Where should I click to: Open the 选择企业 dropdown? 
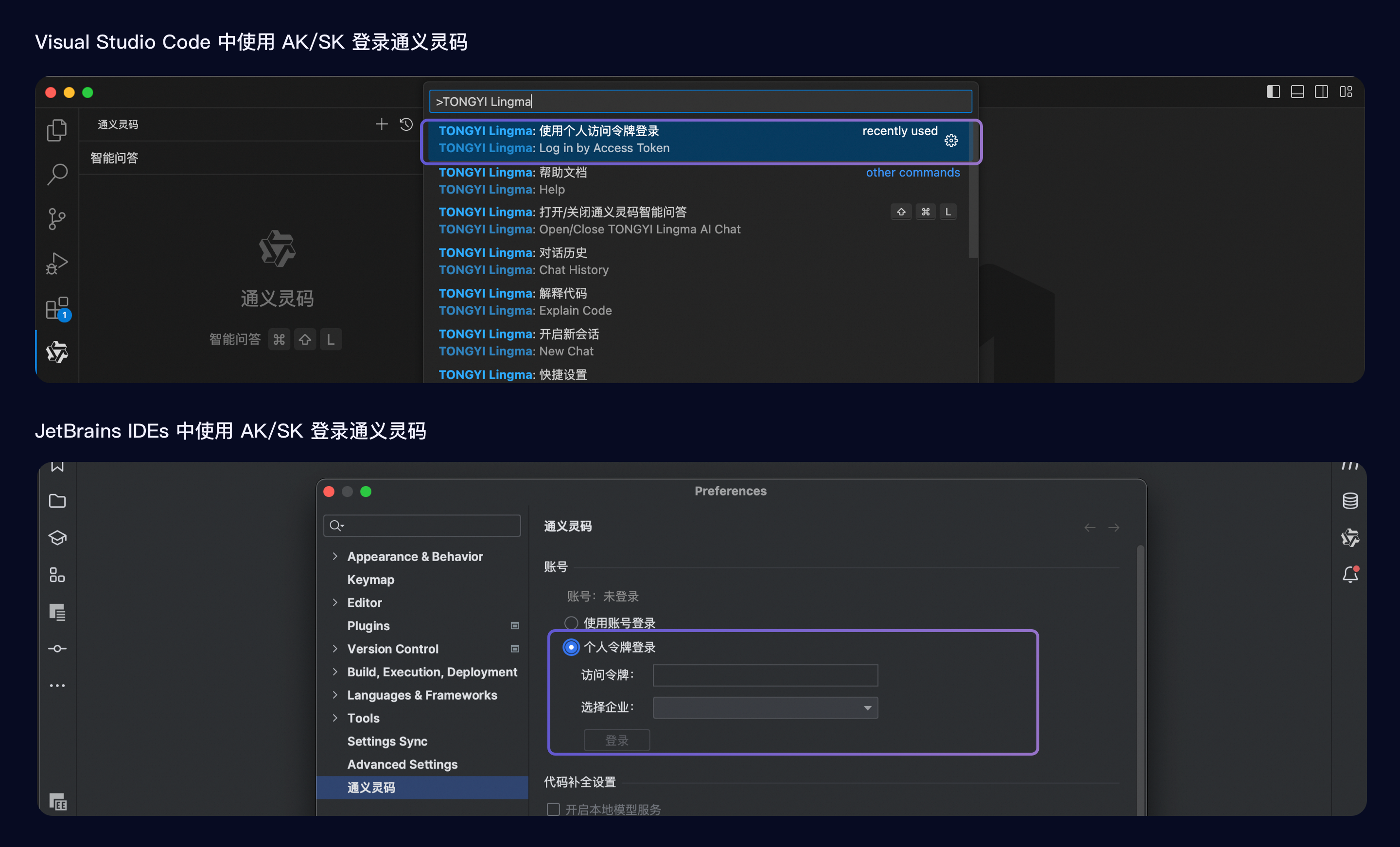coord(765,708)
